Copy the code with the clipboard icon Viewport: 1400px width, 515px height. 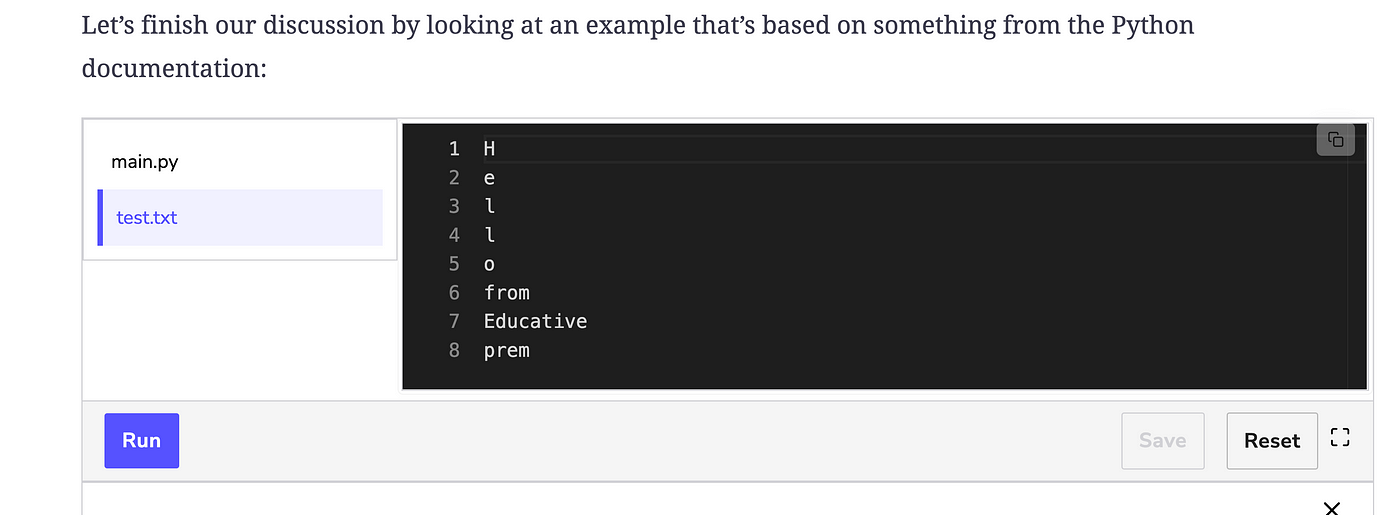pyautogui.click(x=1335, y=140)
